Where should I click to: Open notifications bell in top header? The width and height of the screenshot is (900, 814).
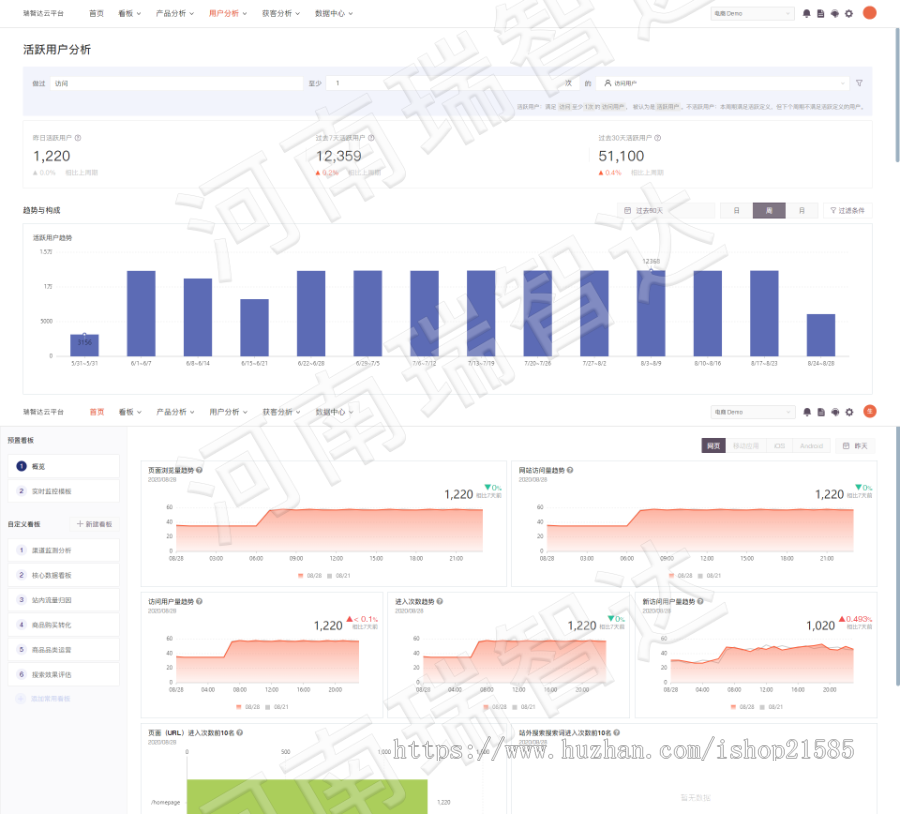coord(806,13)
